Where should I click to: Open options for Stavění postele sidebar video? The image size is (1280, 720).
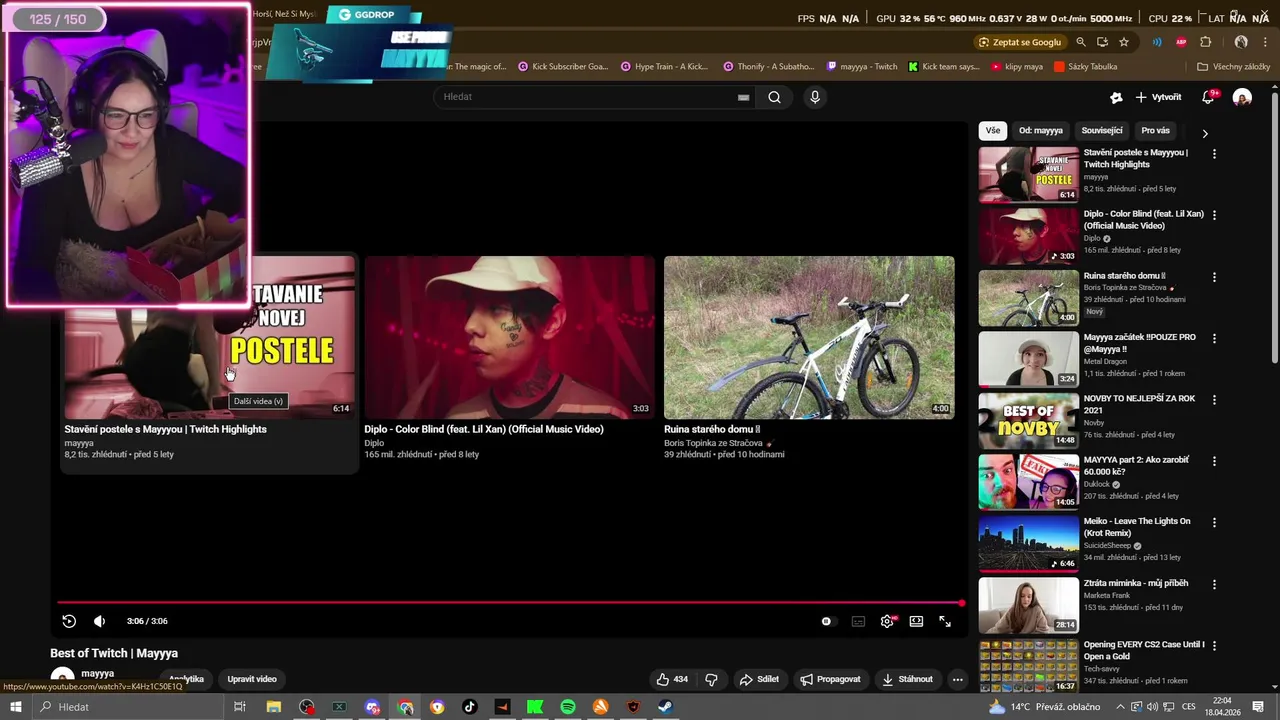click(x=1214, y=154)
